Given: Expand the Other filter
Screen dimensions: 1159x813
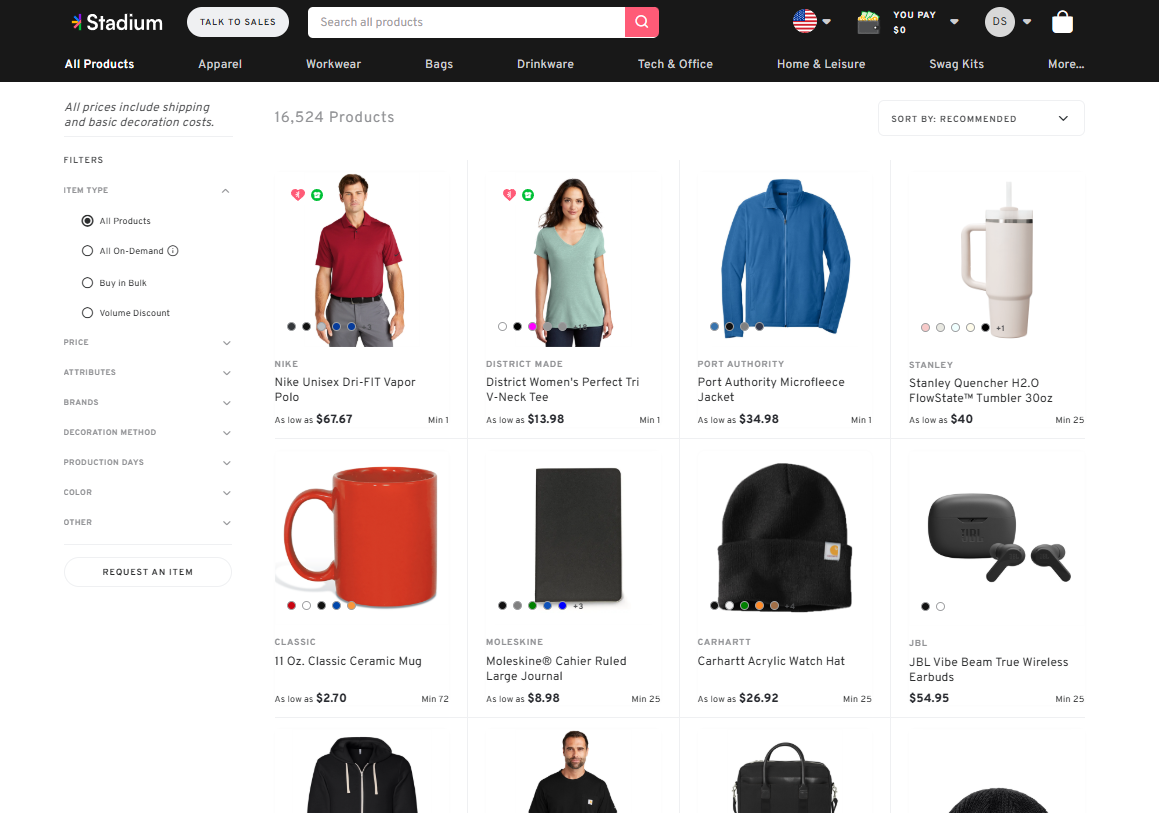Looking at the screenshot, I should click(227, 523).
